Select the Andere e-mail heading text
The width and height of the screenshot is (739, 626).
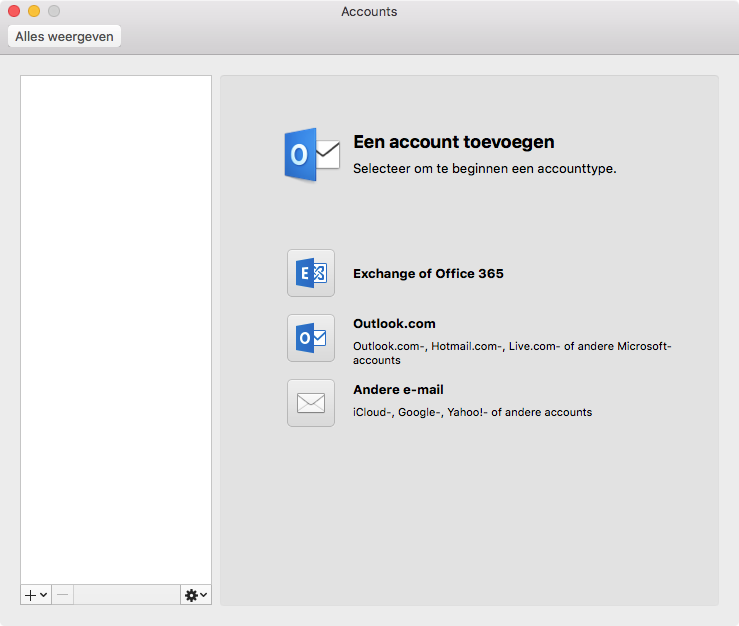click(398, 390)
